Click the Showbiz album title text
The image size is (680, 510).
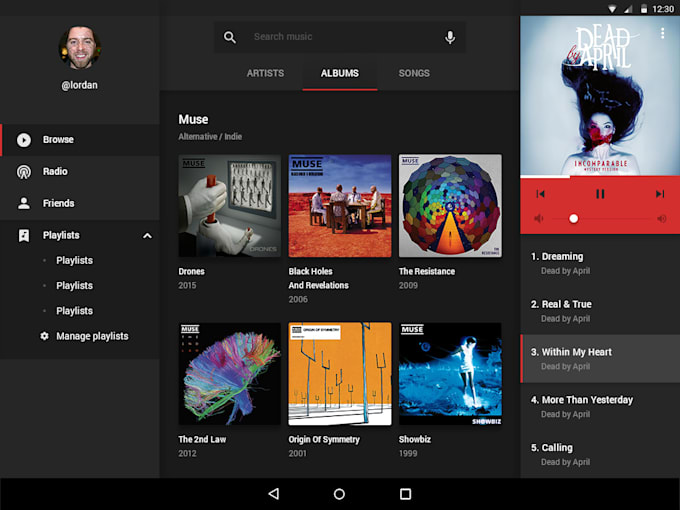point(415,439)
